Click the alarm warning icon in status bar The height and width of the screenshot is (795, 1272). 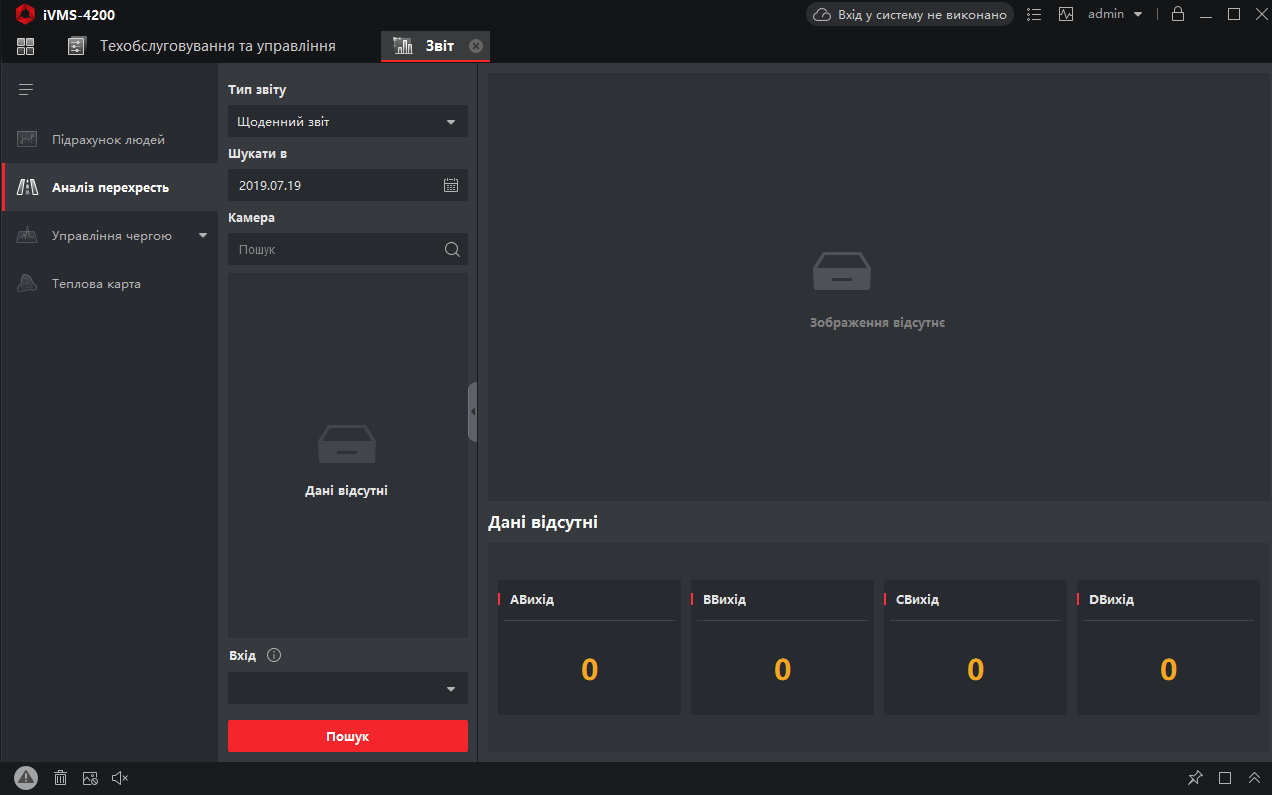[25, 777]
